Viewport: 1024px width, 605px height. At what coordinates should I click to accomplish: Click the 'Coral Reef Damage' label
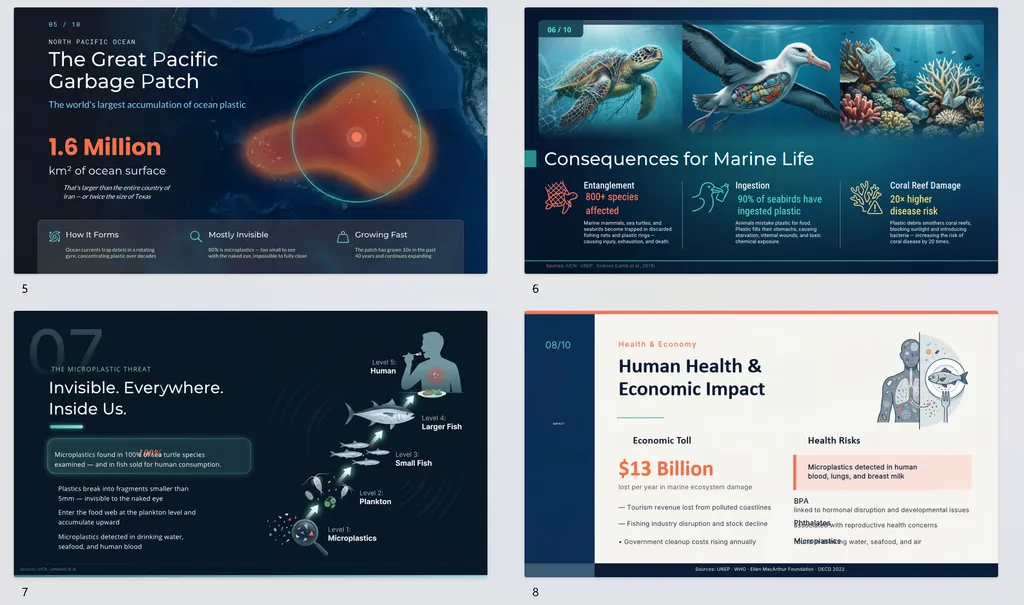tap(925, 186)
